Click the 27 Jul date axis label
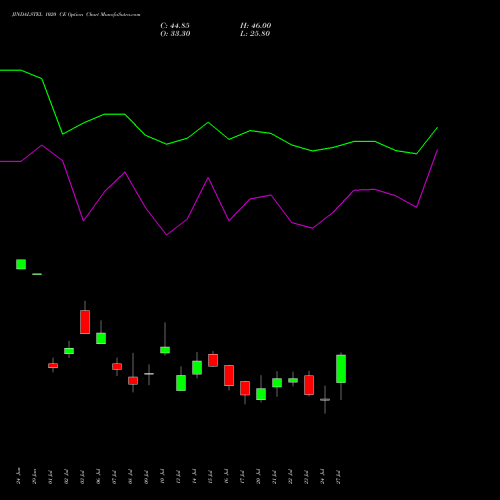Viewport: 500px width, 500px height. (x=339, y=477)
